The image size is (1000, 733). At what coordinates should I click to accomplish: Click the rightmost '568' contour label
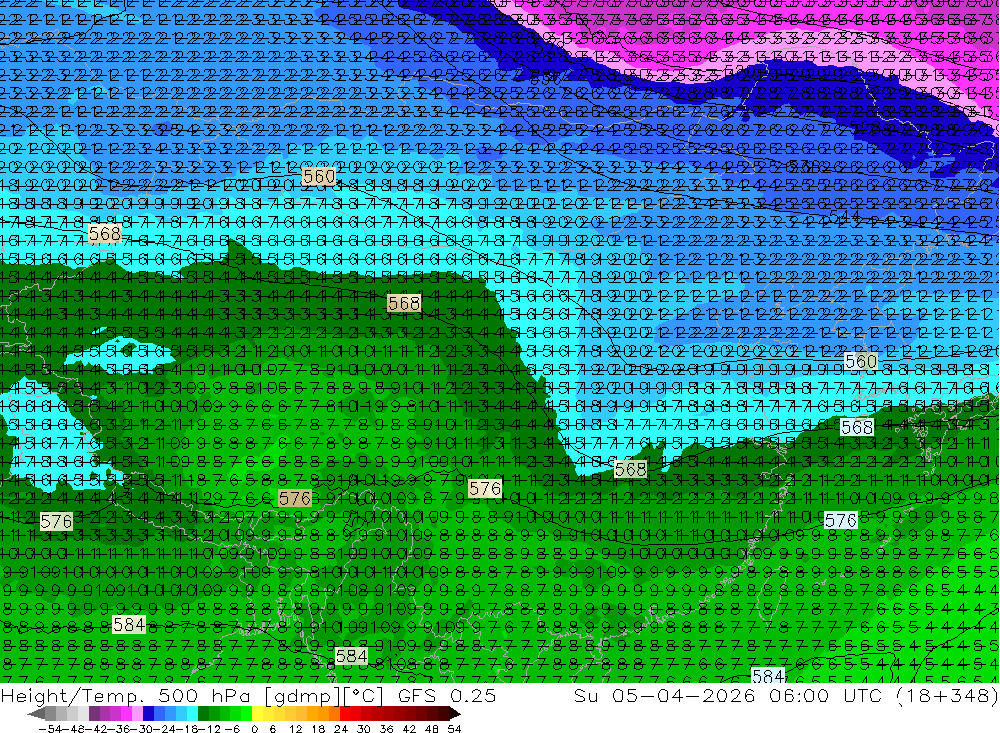point(857,427)
